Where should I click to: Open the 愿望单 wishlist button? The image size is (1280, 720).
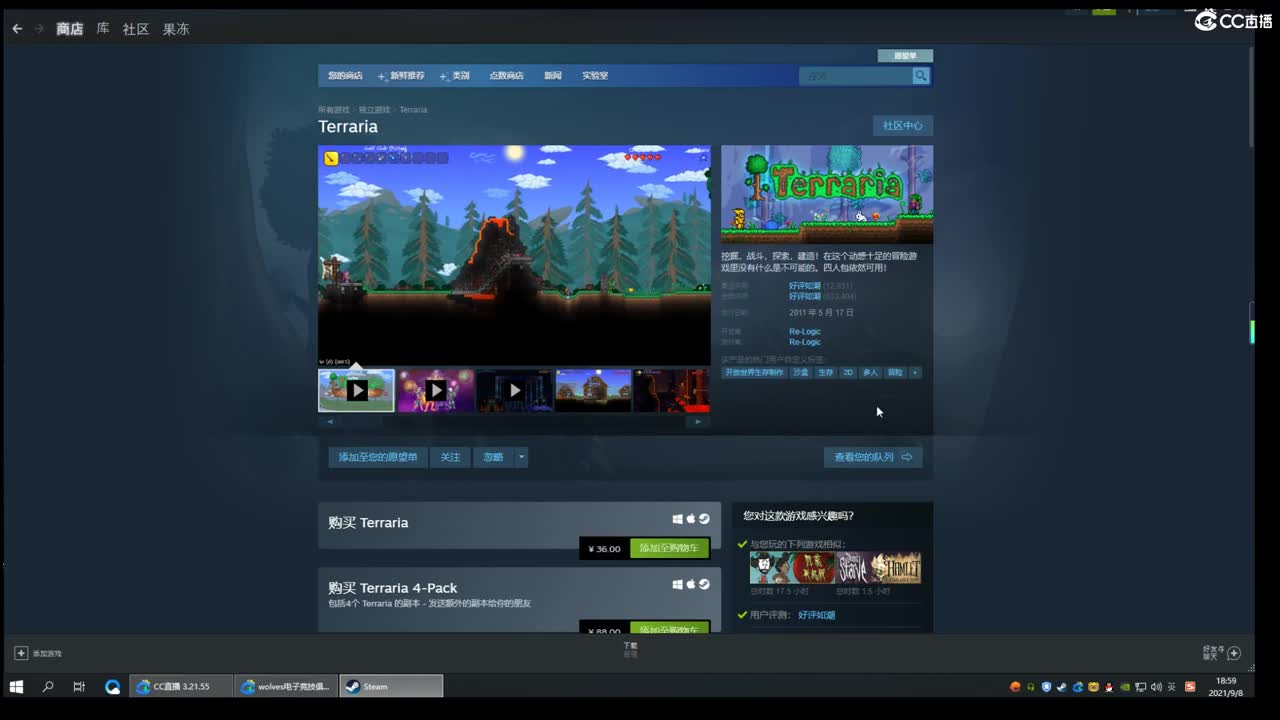coord(905,56)
